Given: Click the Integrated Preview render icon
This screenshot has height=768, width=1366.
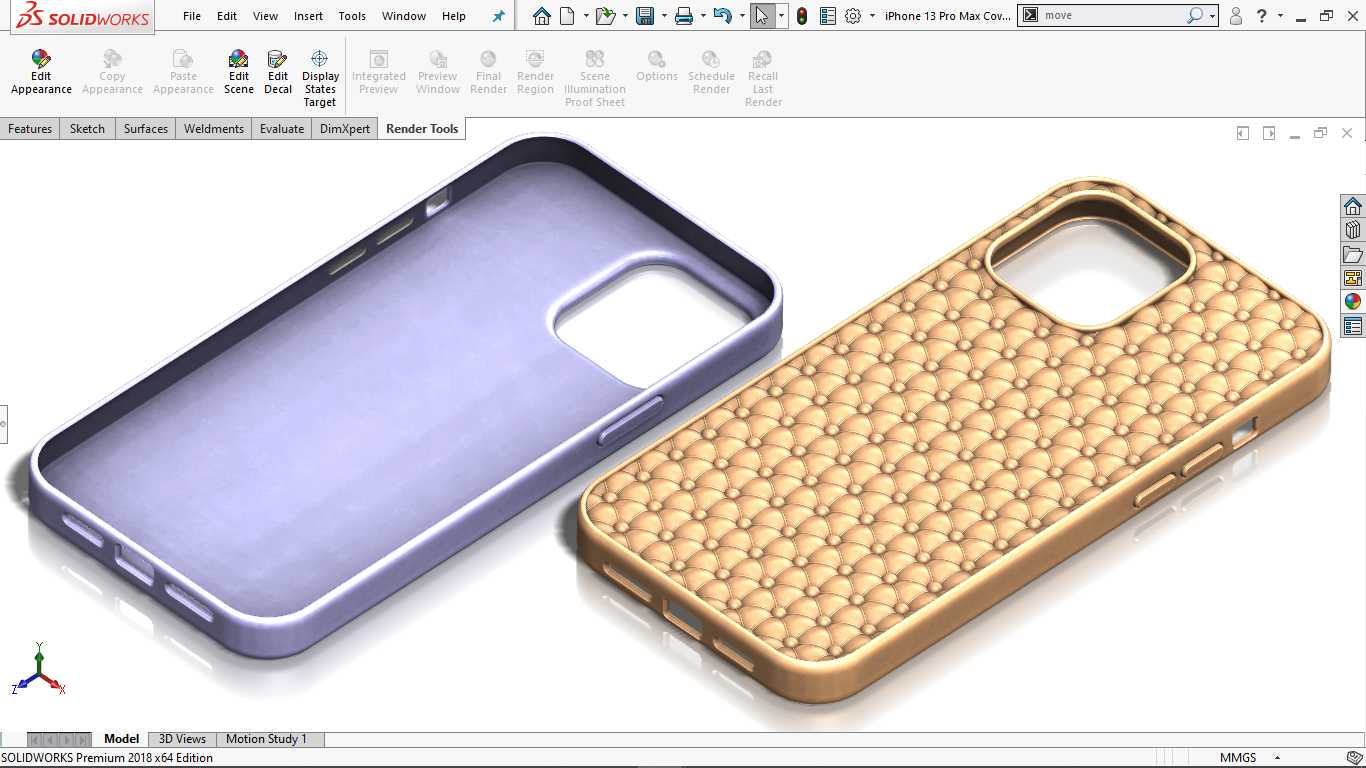Looking at the screenshot, I should coord(379,59).
